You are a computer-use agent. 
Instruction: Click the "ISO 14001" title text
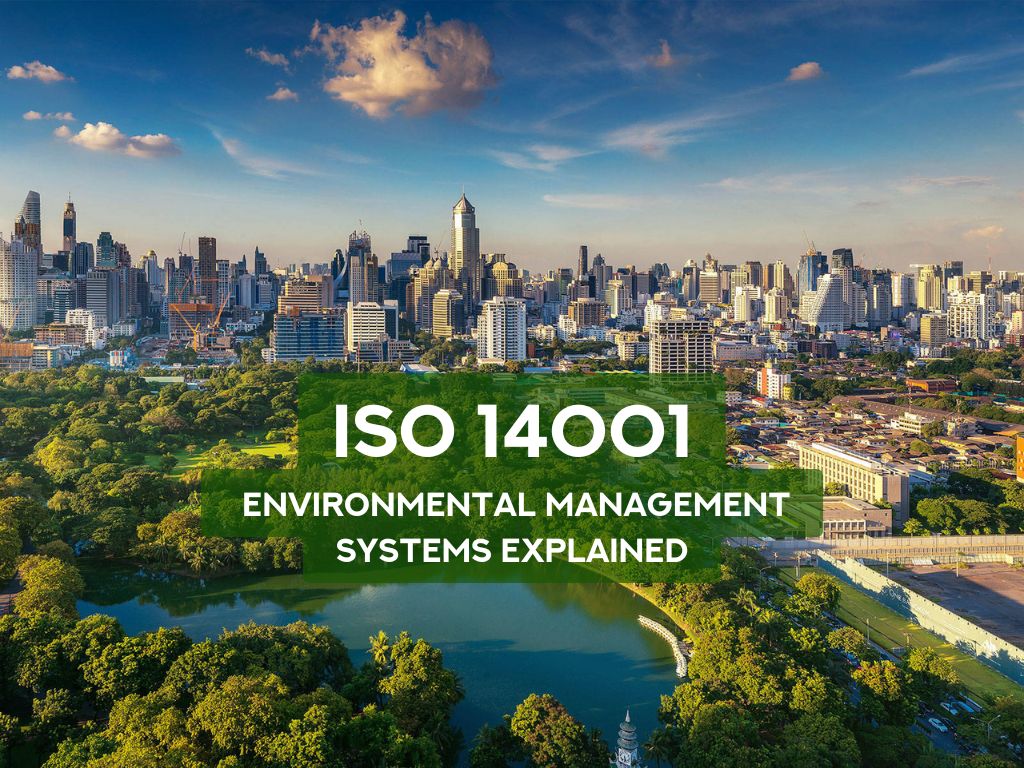[511, 430]
